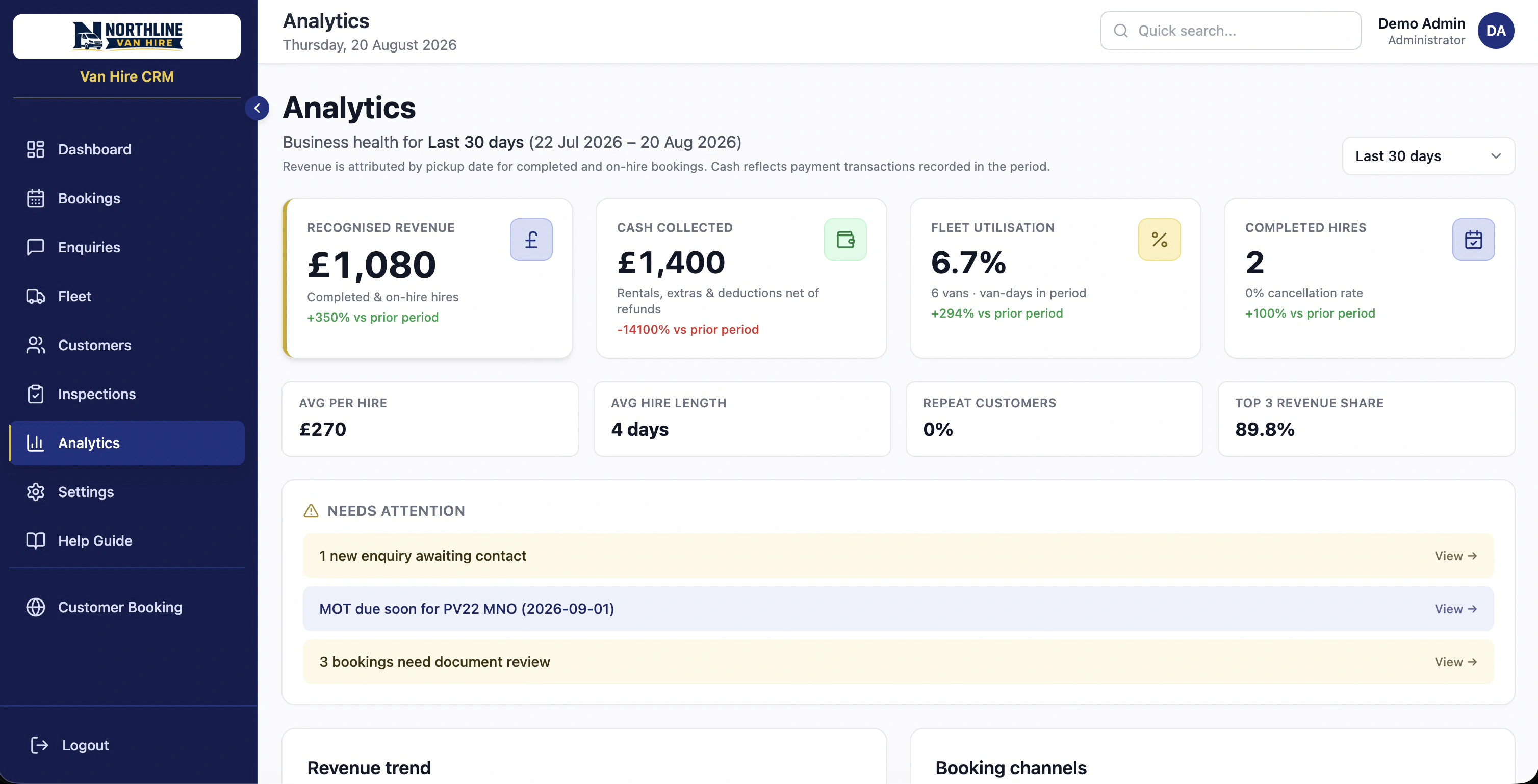Collapse the sidebar with the chevron button
This screenshot has height=784, width=1538.
[x=257, y=108]
